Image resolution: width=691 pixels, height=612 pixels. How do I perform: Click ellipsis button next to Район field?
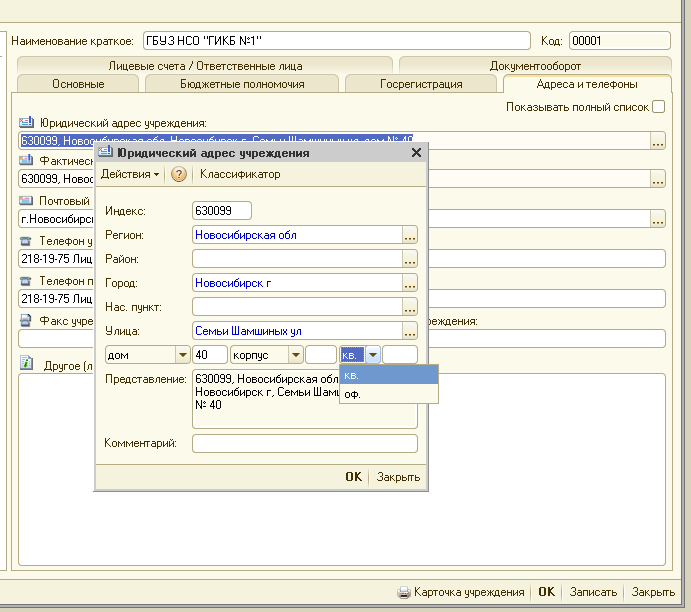[x=410, y=259]
